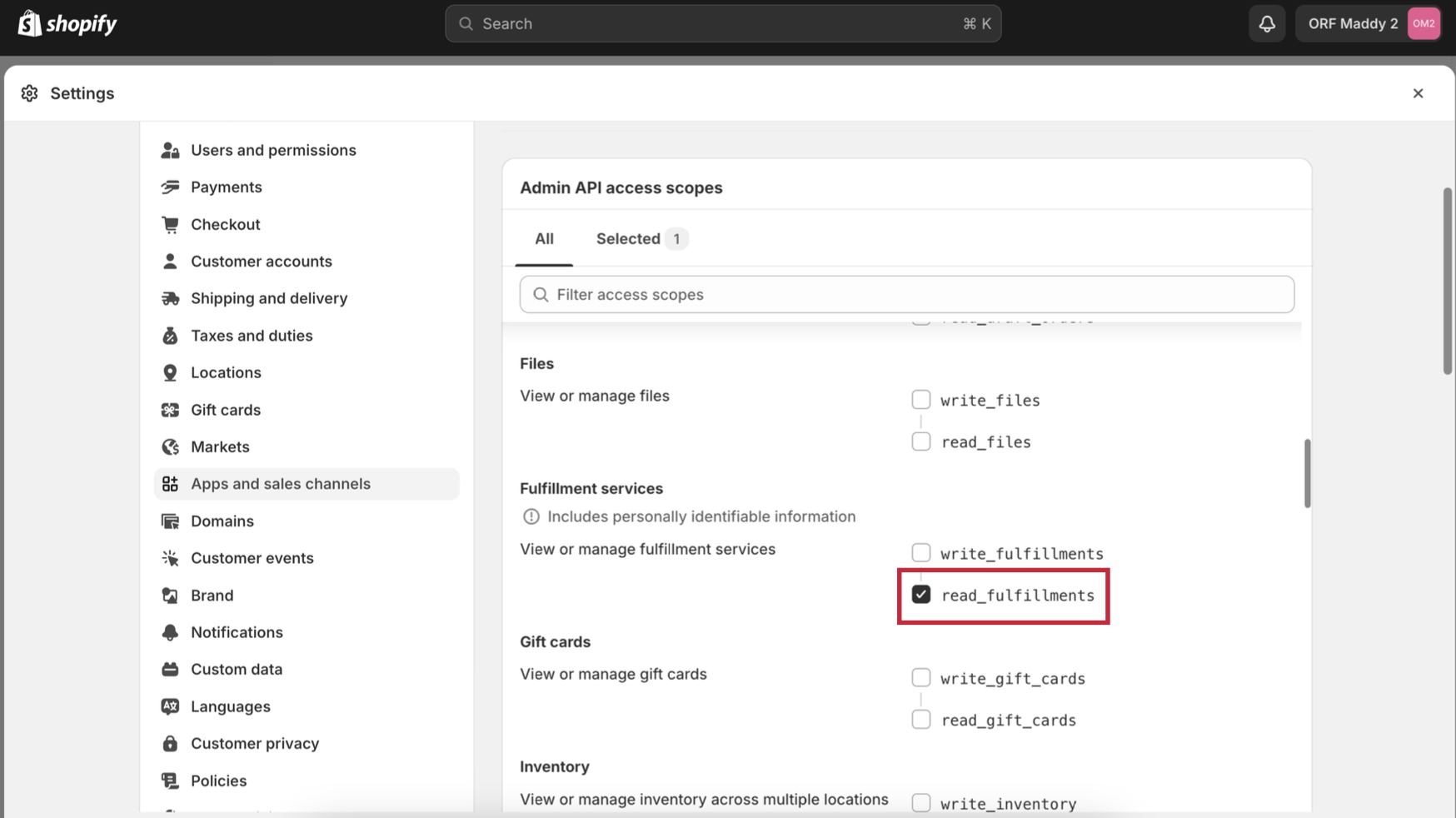Switch to the All scopes tab
The image size is (1456, 818).
pos(544,239)
